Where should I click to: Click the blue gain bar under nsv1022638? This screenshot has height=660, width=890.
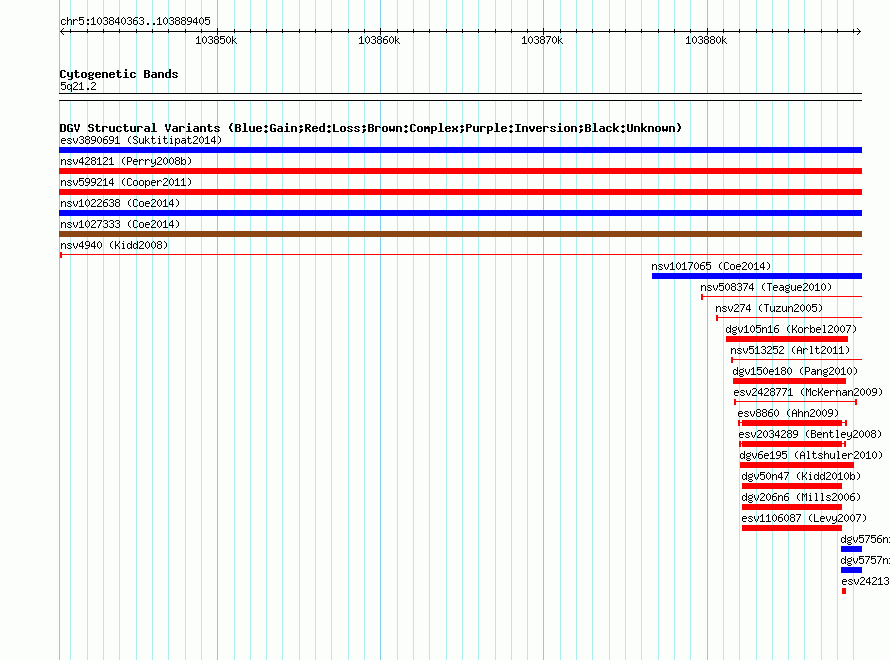click(460, 213)
